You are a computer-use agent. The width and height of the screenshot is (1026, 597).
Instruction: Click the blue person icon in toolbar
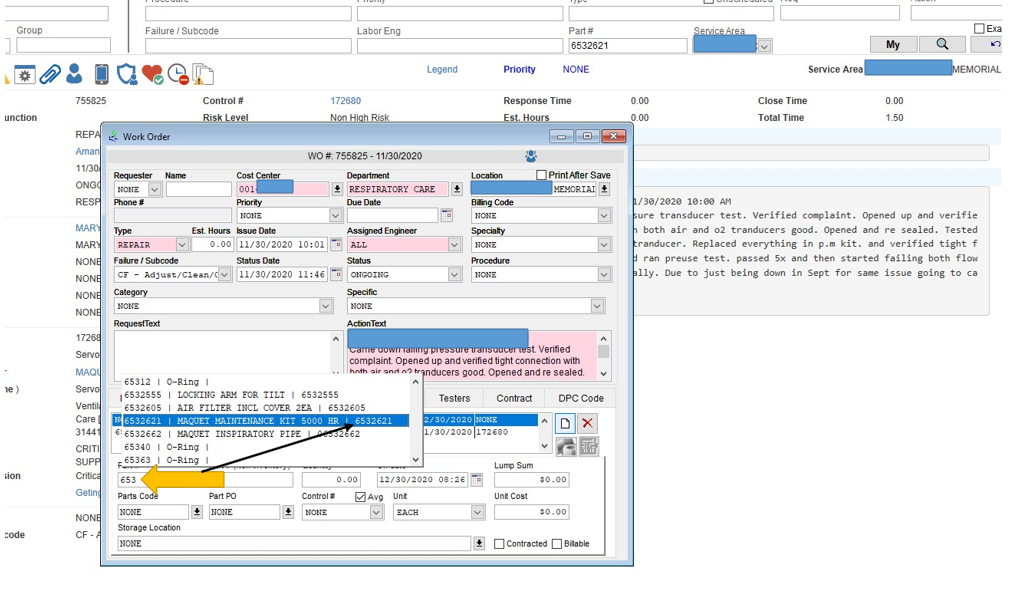75,74
